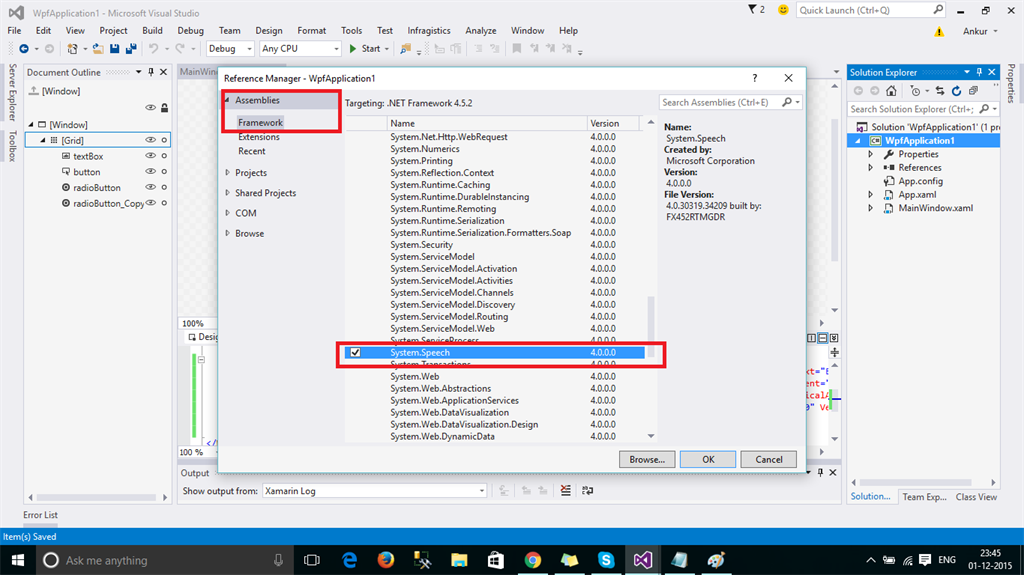Image resolution: width=1024 pixels, height=575 pixels.
Task: Expand MainWindow.xaml node in Solution Explorer
Action: click(871, 208)
